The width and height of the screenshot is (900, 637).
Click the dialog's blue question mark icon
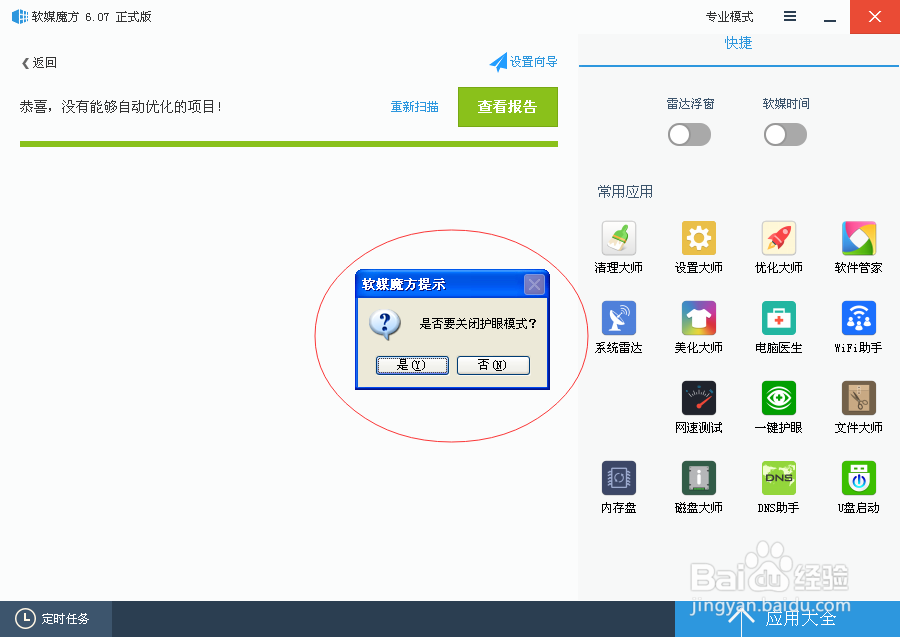(x=385, y=324)
